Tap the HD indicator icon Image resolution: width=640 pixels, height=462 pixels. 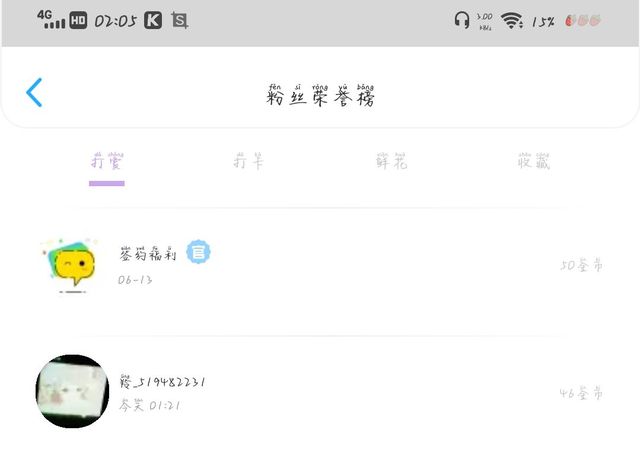[78, 20]
